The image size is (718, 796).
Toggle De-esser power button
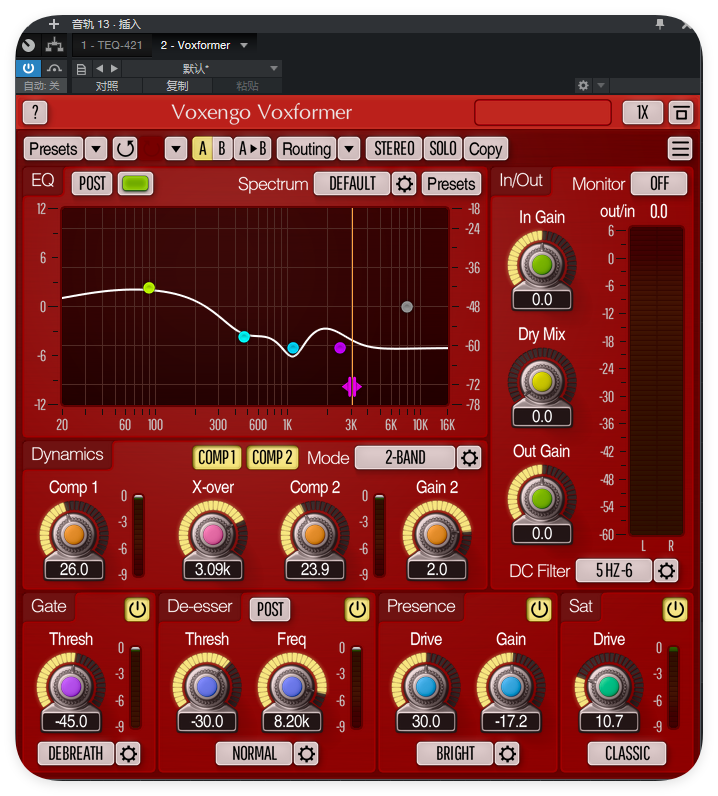(357, 609)
